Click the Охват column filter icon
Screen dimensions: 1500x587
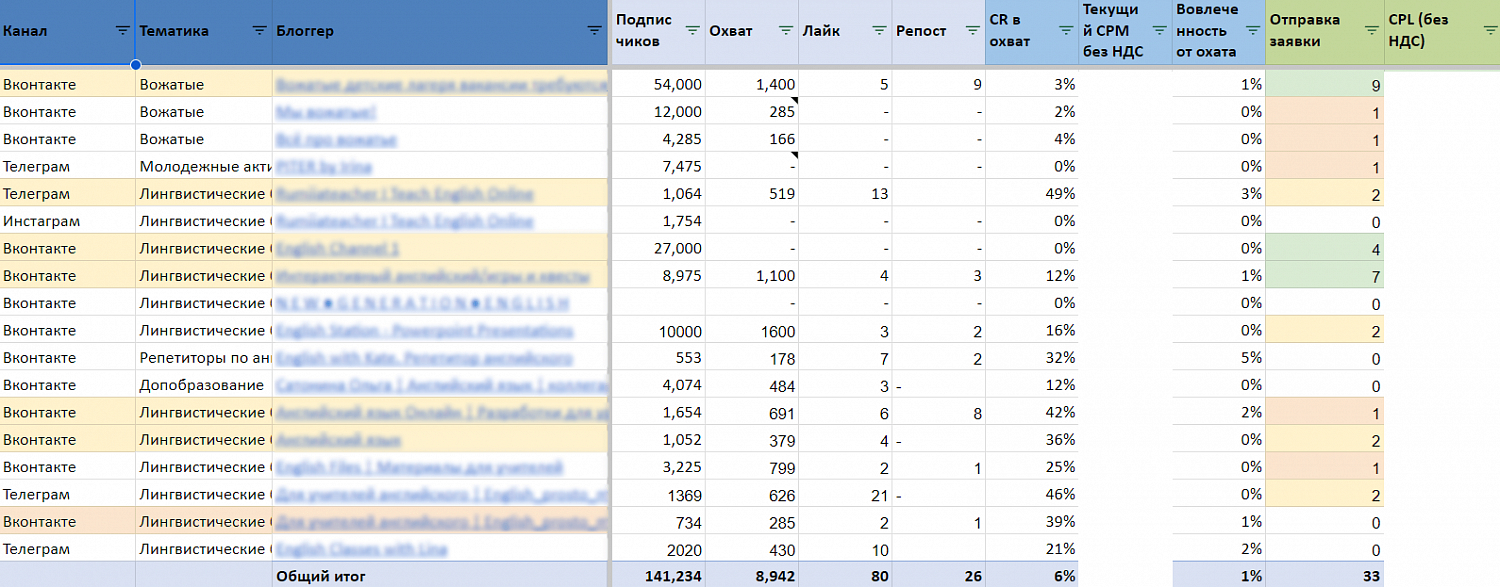click(x=786, y=31)
